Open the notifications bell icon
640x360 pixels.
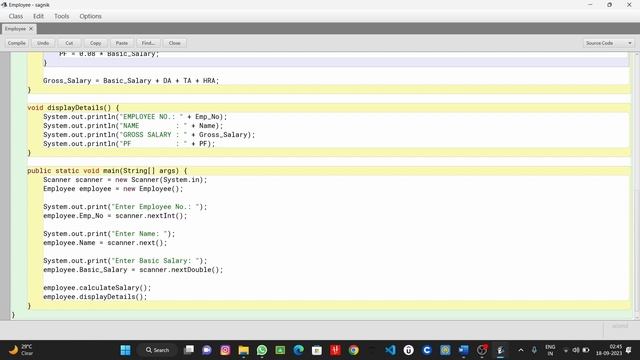click(629, 350)
